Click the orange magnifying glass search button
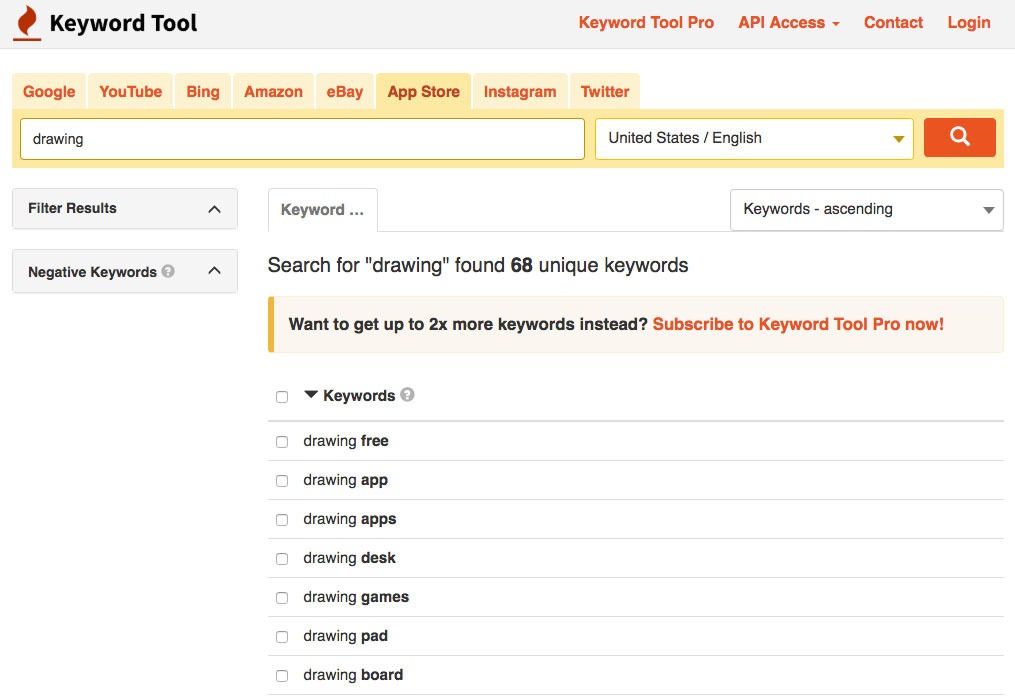 pyautogui.click(x=959, y=137)
